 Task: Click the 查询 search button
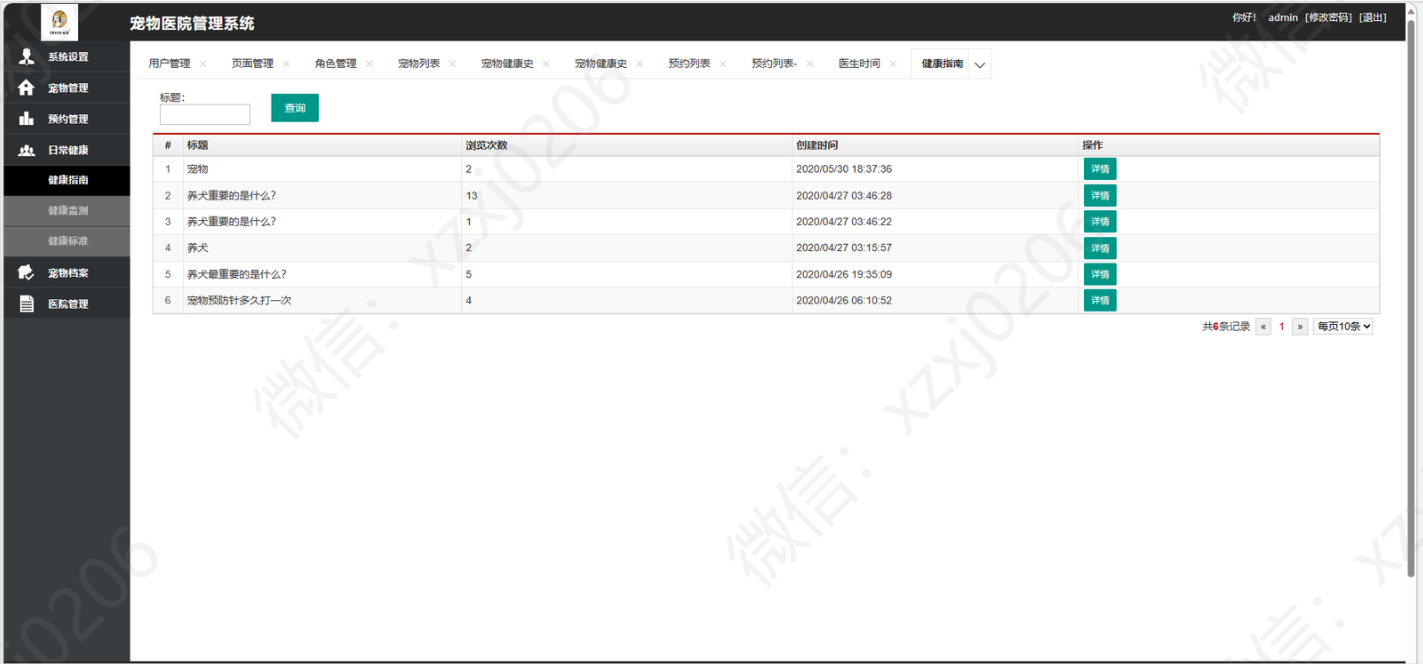click(295, 108)
